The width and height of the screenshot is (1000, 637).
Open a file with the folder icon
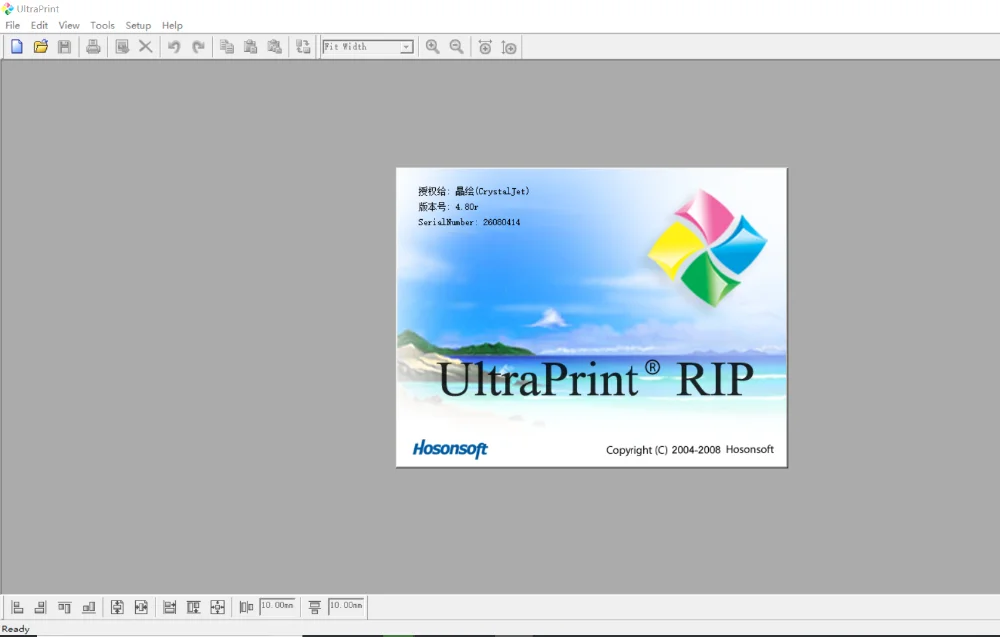(41, 47)
